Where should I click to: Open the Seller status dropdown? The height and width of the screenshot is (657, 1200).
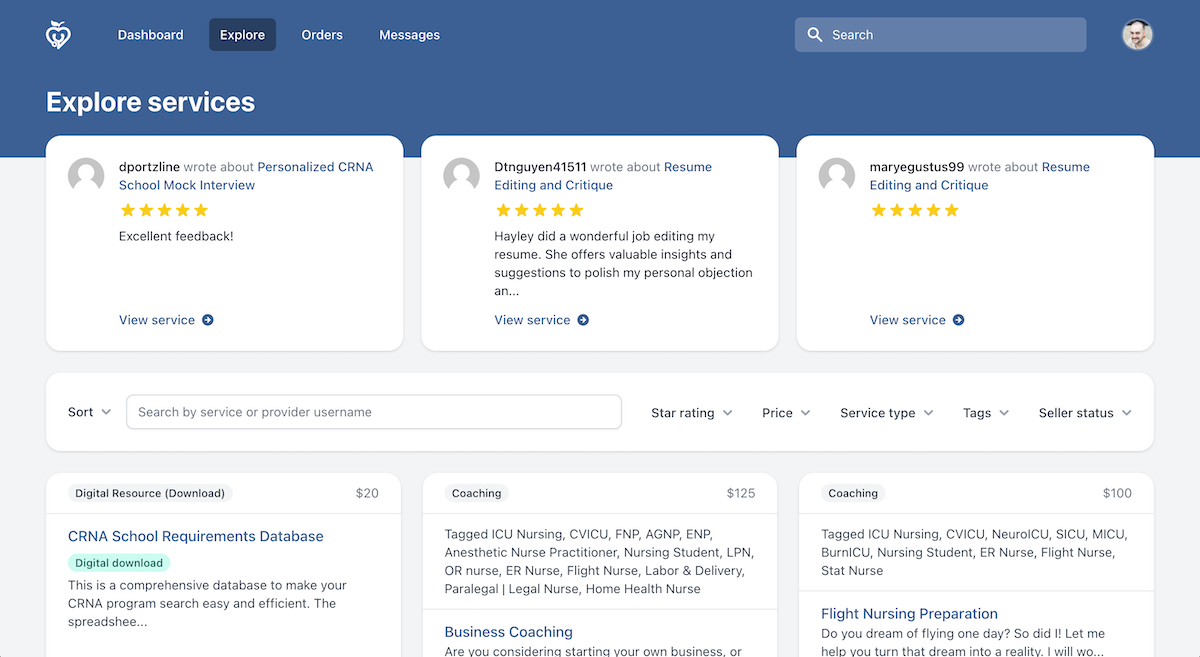pyautogui.click(x=1085, y=413)
